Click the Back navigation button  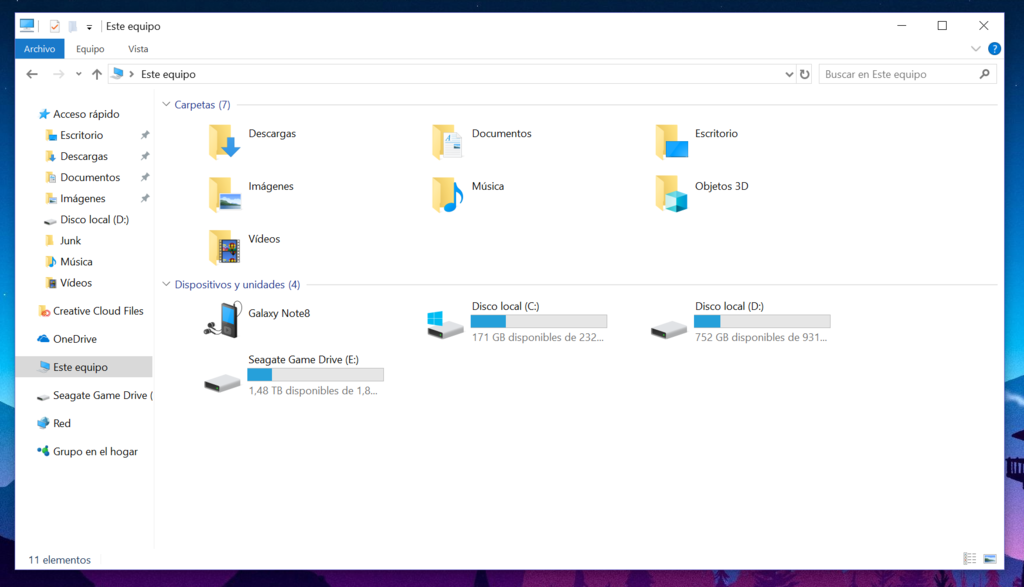[31, 73]
